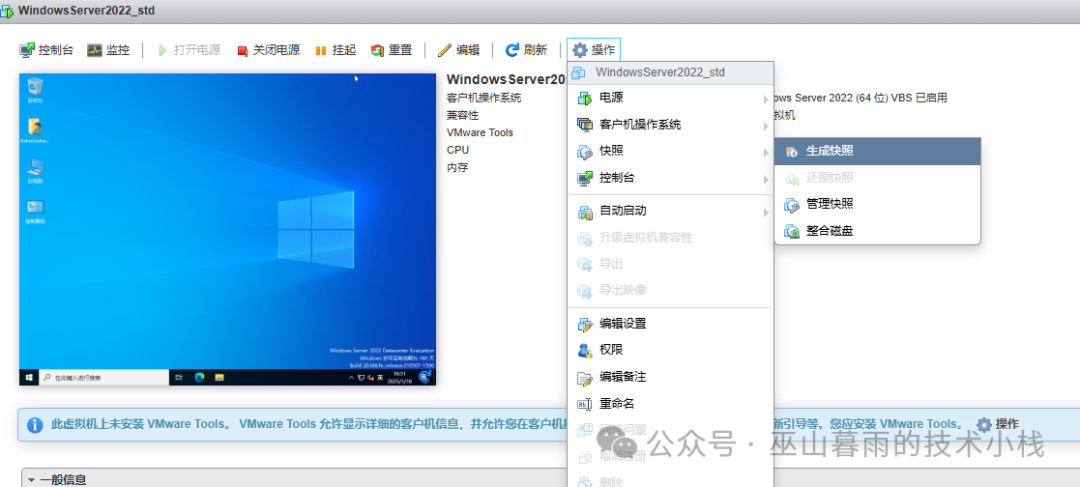Screen dimensions: 1080x487
Task: Expand the 客户机操作系统 submenu
Action: coord(640,125)
